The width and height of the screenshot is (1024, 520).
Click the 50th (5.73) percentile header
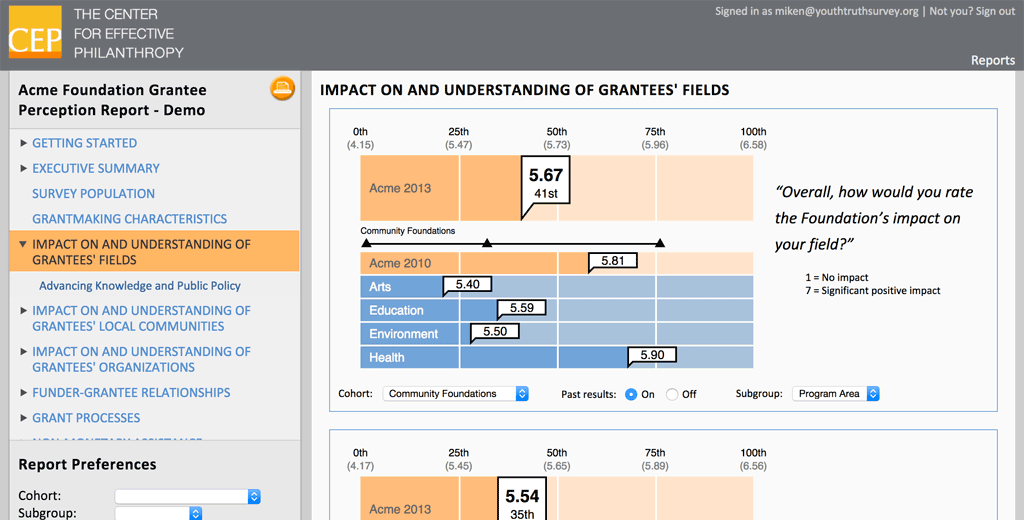click(x=557, y=138)
